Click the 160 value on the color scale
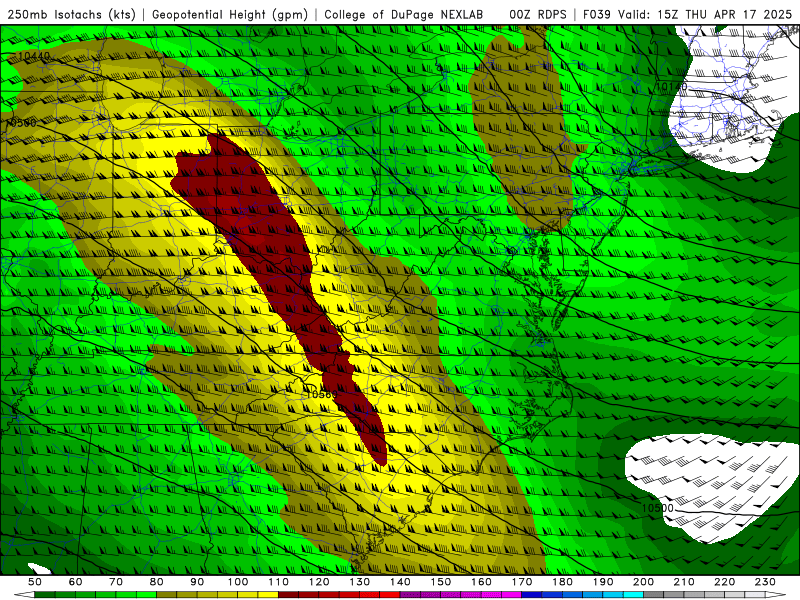The image size is (800, 600). (481, 582)
